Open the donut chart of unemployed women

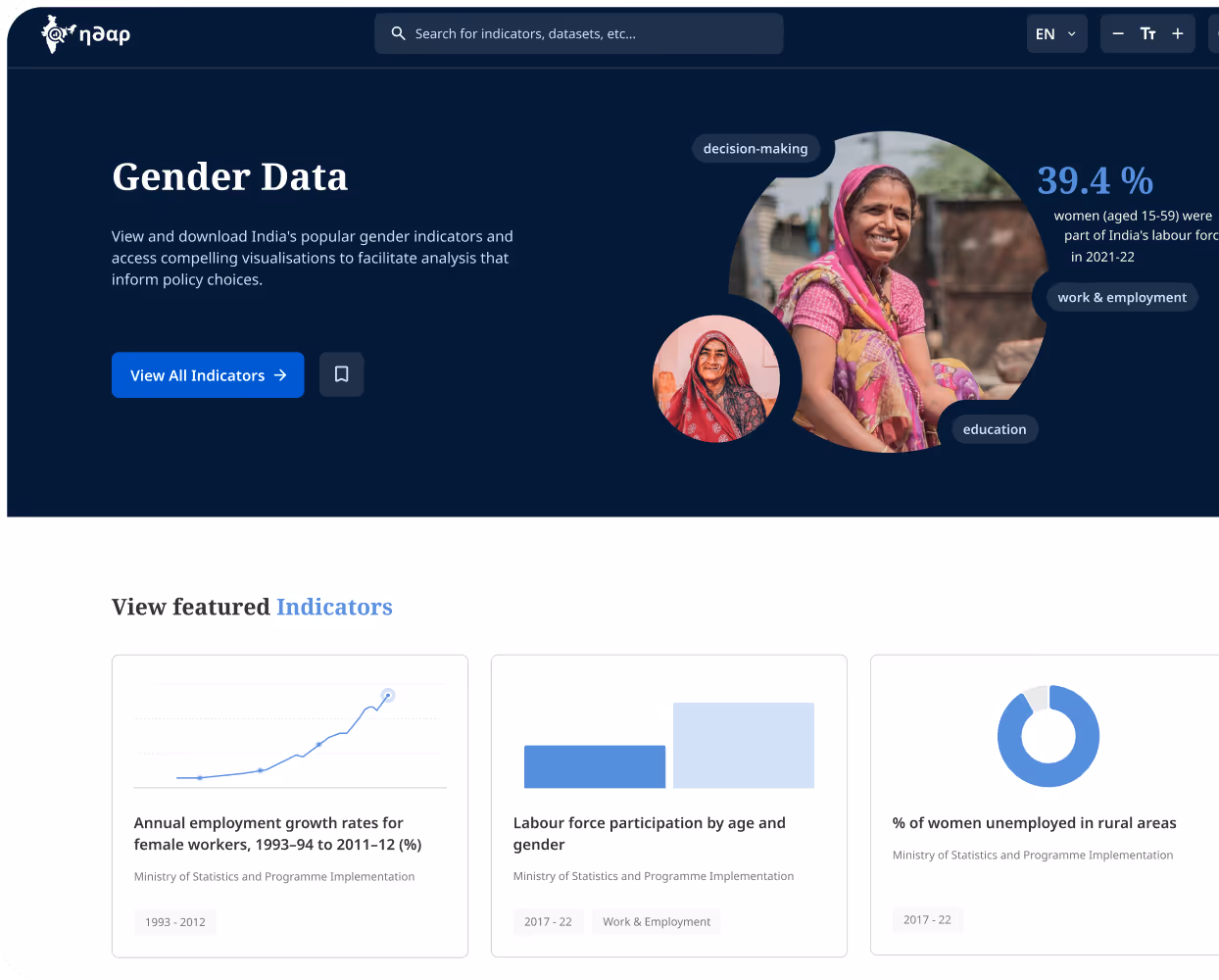coord(1048,736)
